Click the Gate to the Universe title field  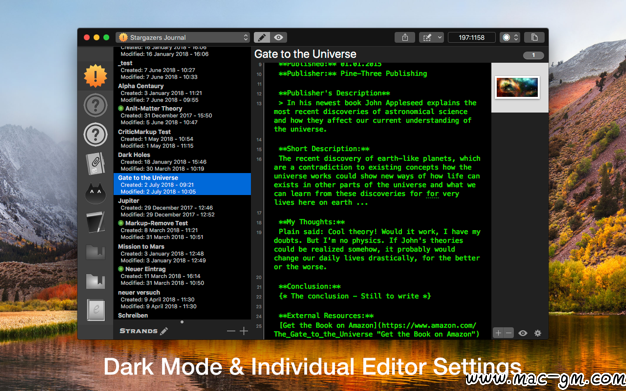[305, 54]
